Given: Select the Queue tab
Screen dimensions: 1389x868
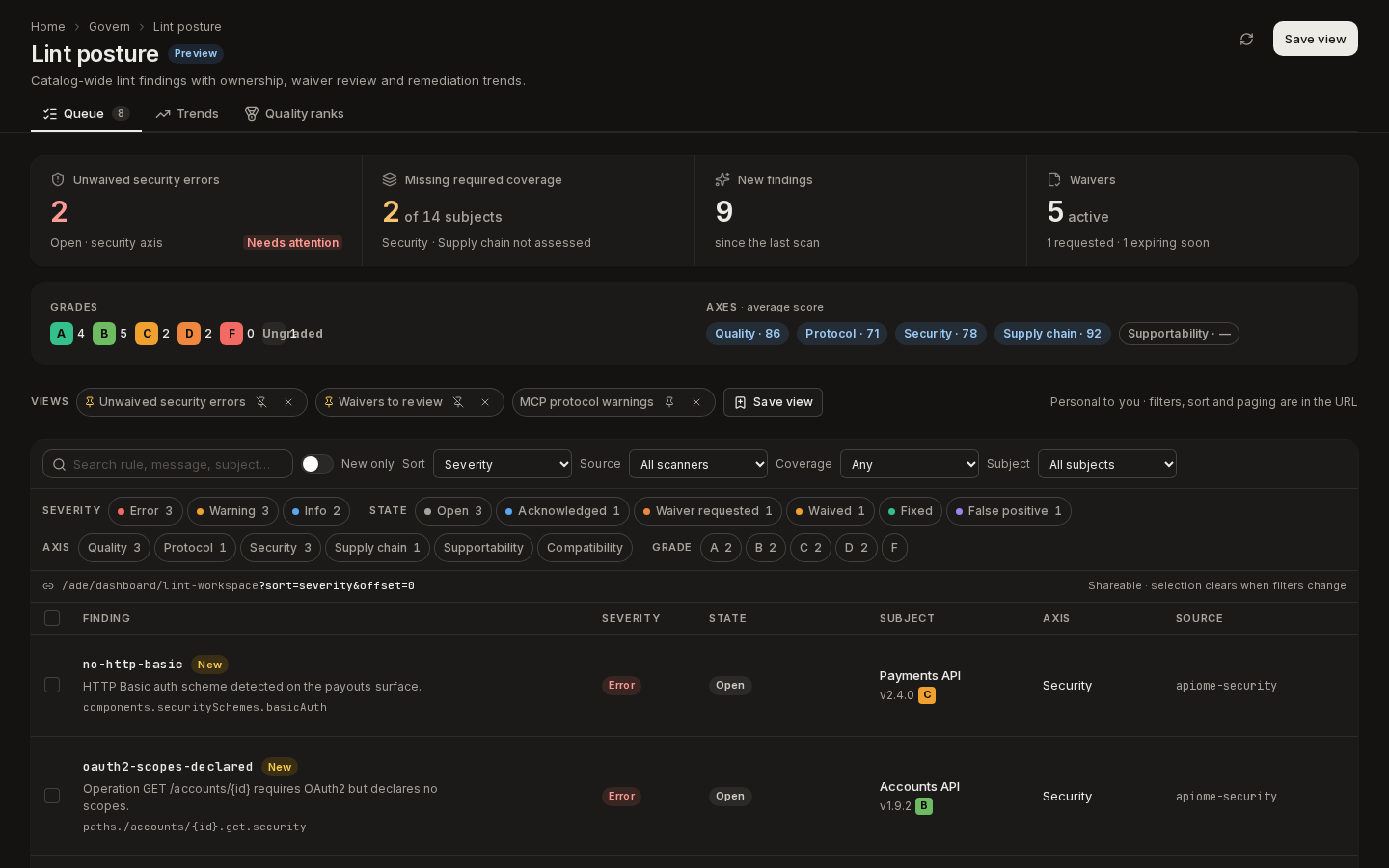Looking at the screenshot, I should tap(86, 114).
